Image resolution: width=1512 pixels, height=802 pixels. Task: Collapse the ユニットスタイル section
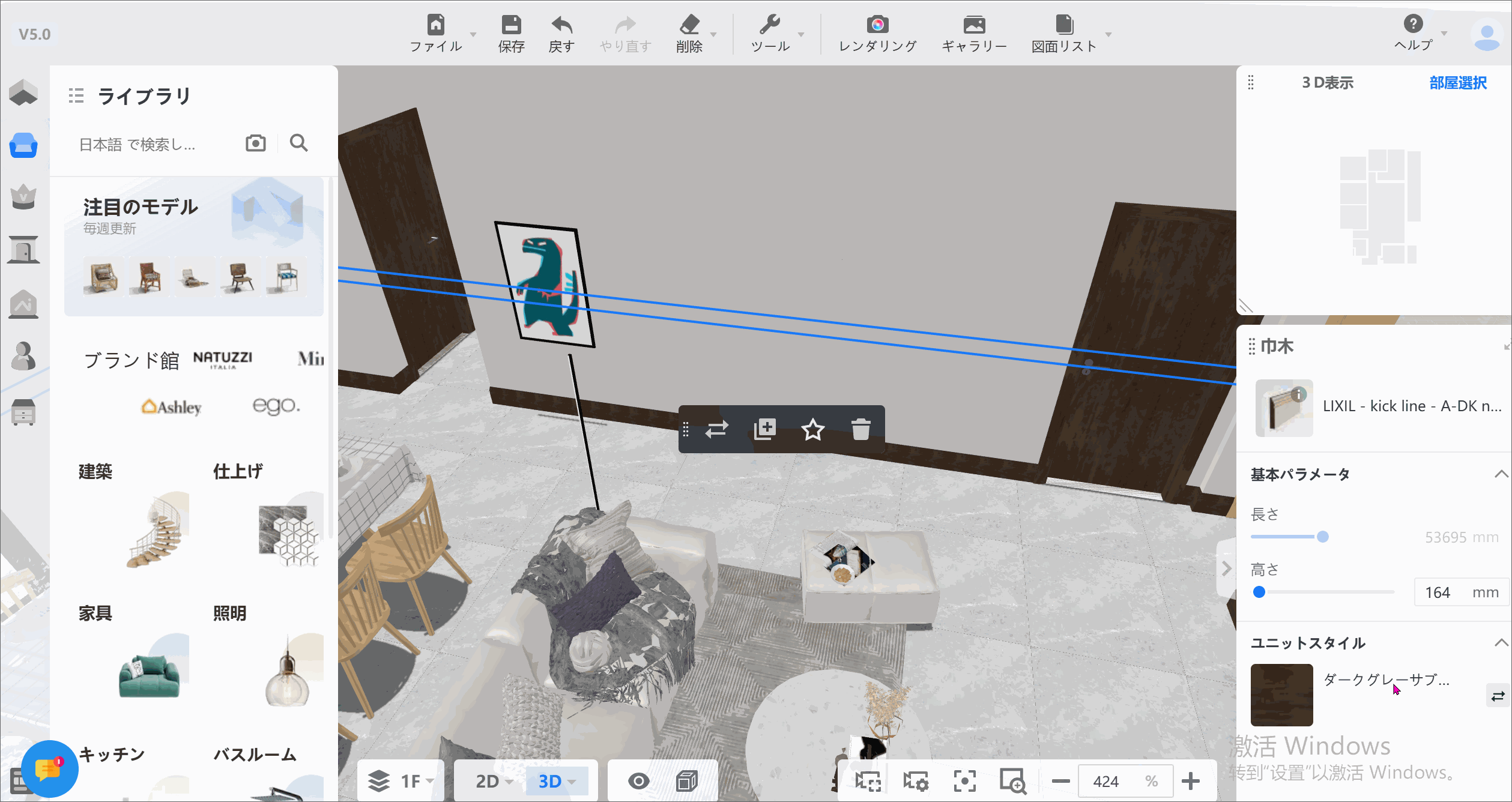(x=1501, y=643)
